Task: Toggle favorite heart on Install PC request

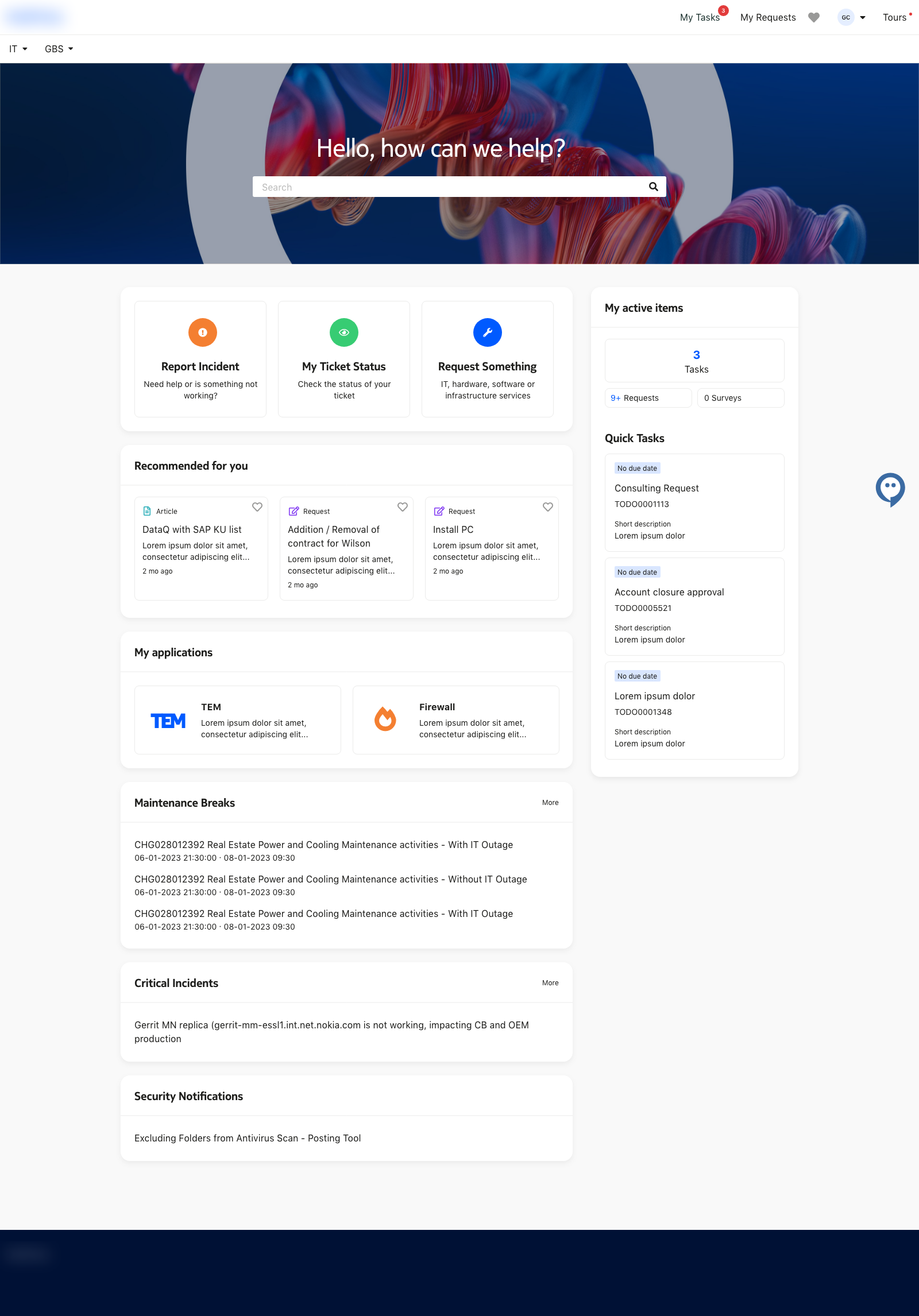Action: click(548, 507)
